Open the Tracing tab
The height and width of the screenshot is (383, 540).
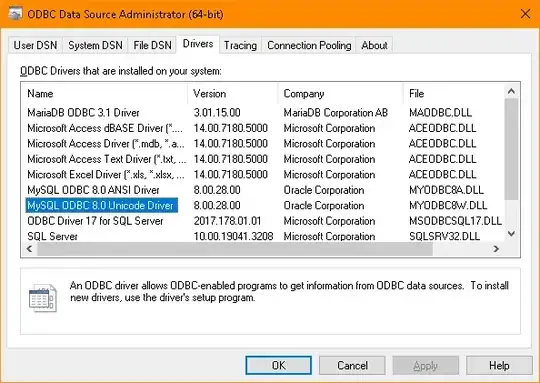point(240,45)
